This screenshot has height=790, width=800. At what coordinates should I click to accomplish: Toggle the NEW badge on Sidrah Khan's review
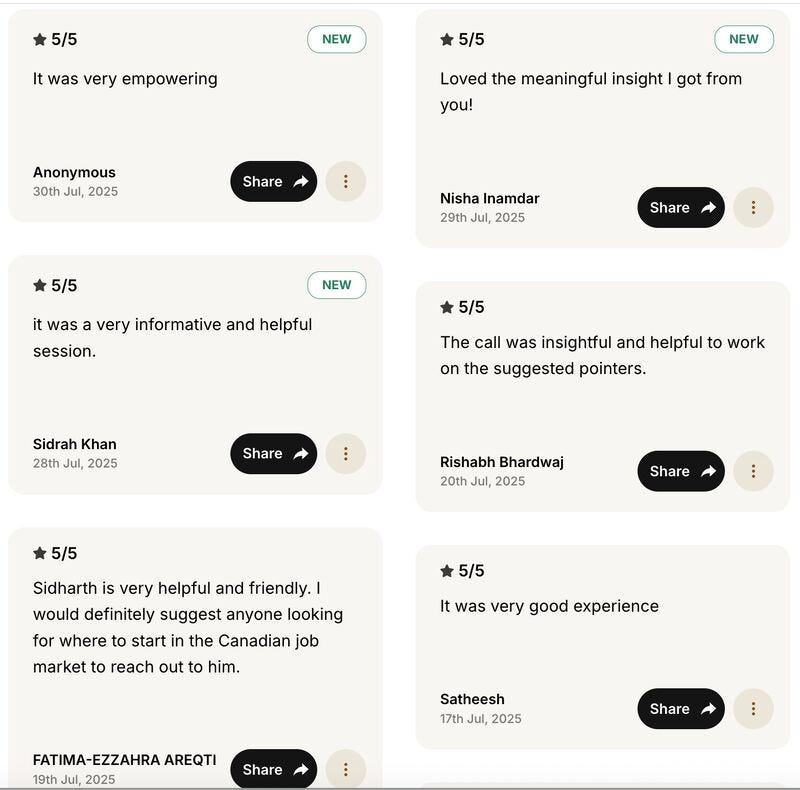tap(336, 284)
